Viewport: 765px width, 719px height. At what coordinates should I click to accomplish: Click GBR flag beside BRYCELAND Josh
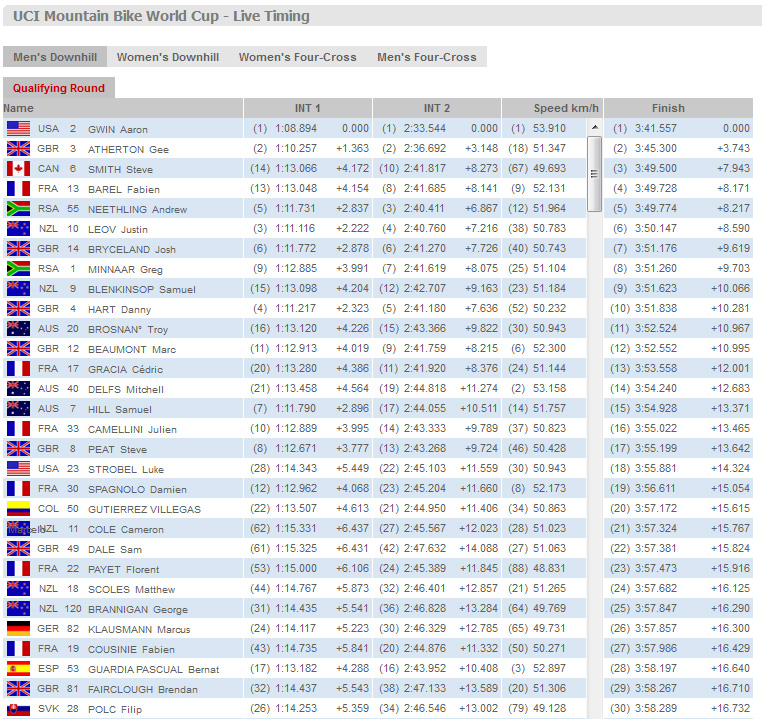19,249
